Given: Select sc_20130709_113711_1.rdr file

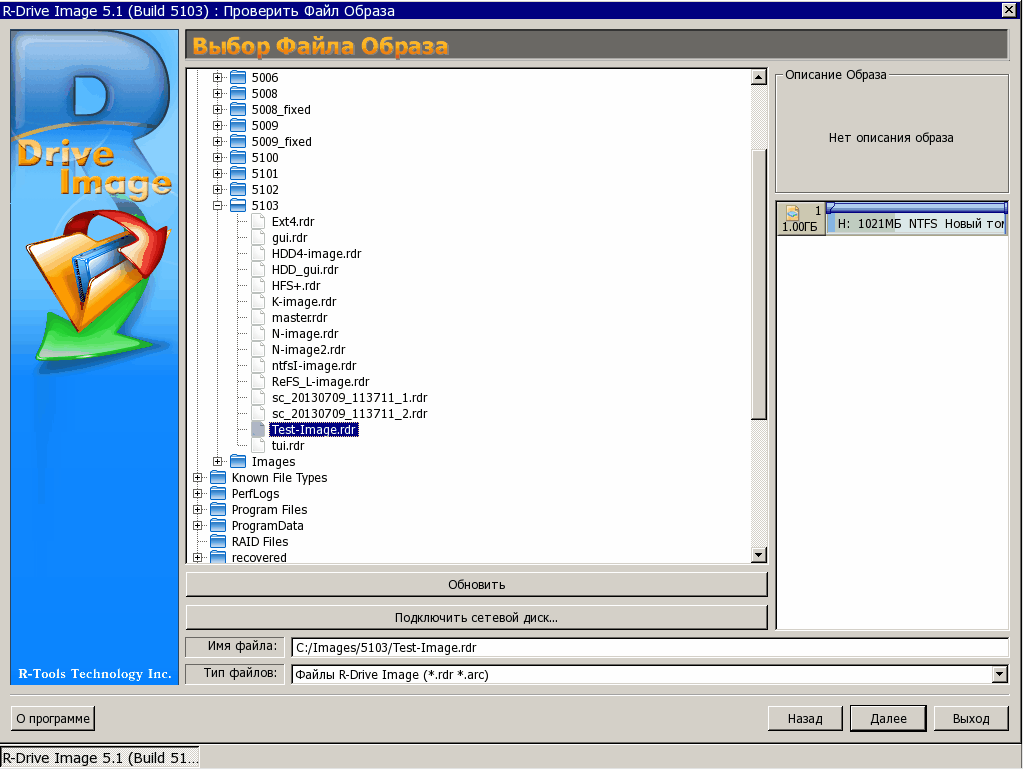Looking at the screenshot, I should coord(349,397).
